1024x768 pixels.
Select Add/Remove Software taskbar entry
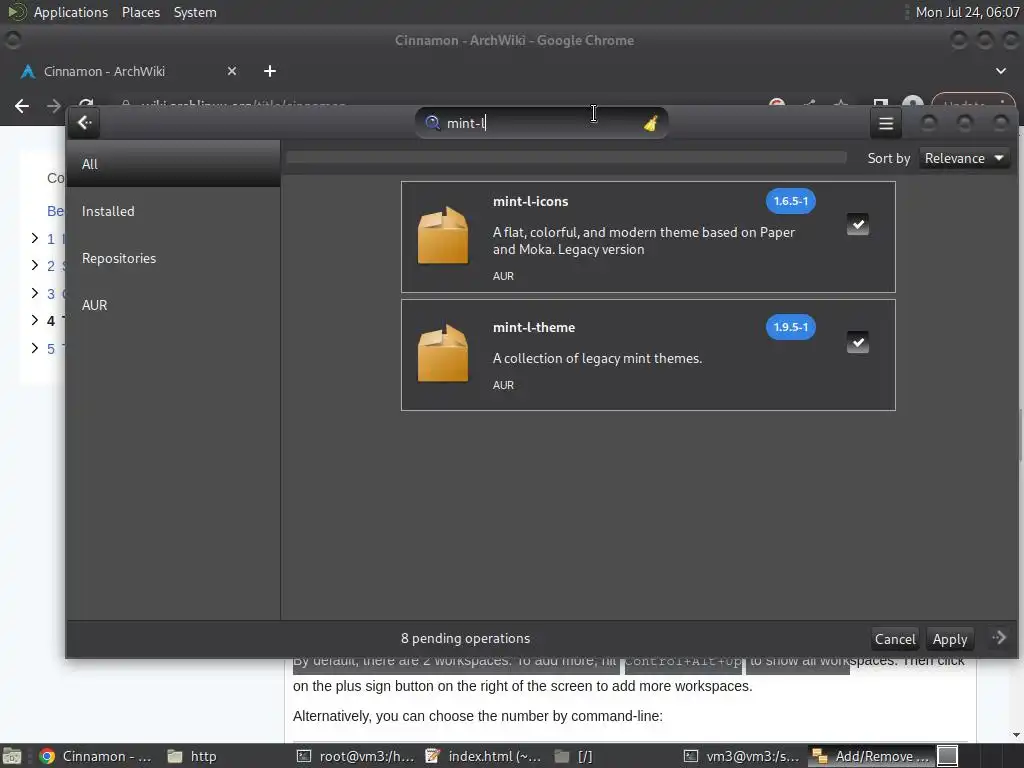tap(871, 756)
